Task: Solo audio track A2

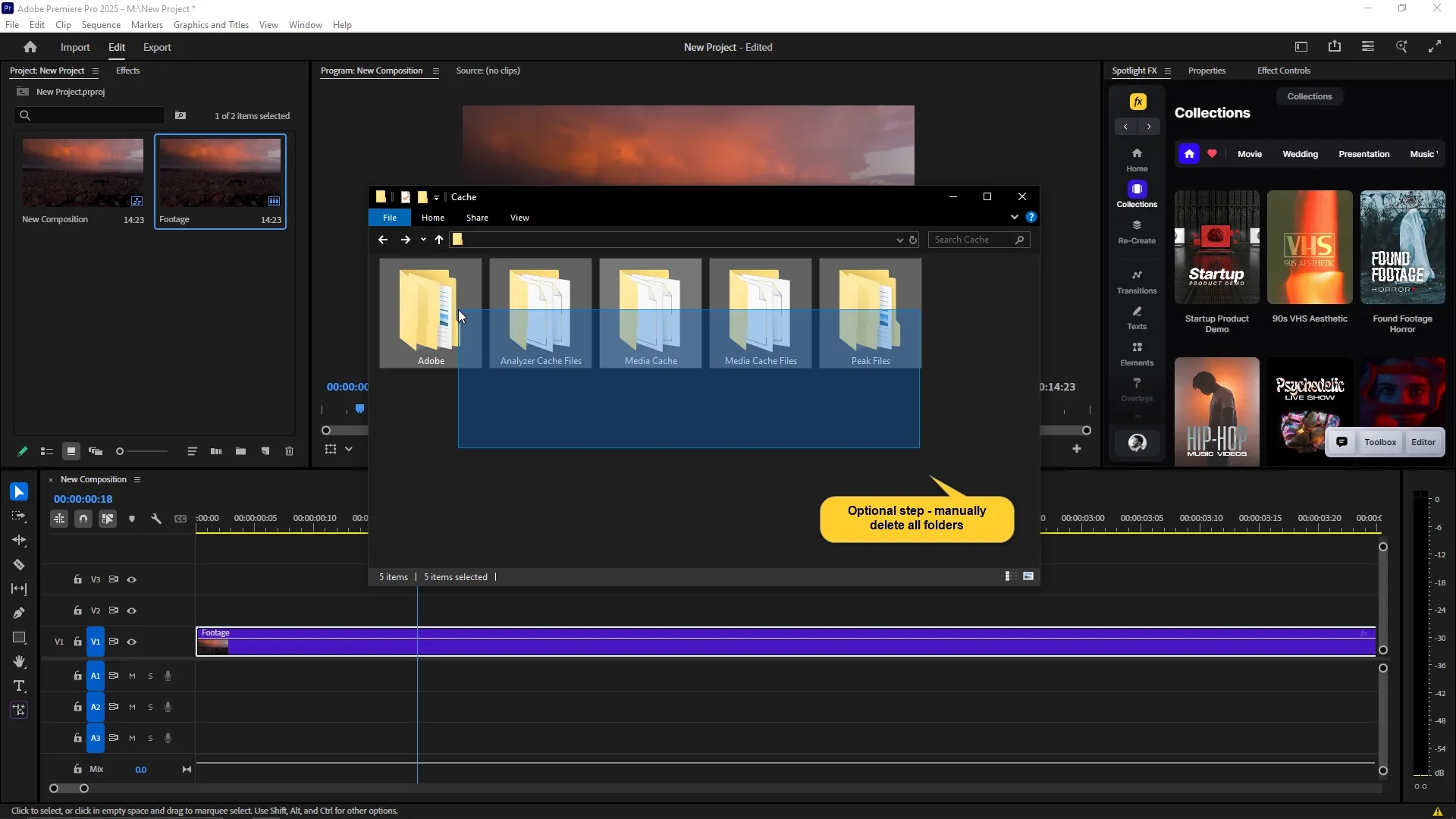Action: 150,707
